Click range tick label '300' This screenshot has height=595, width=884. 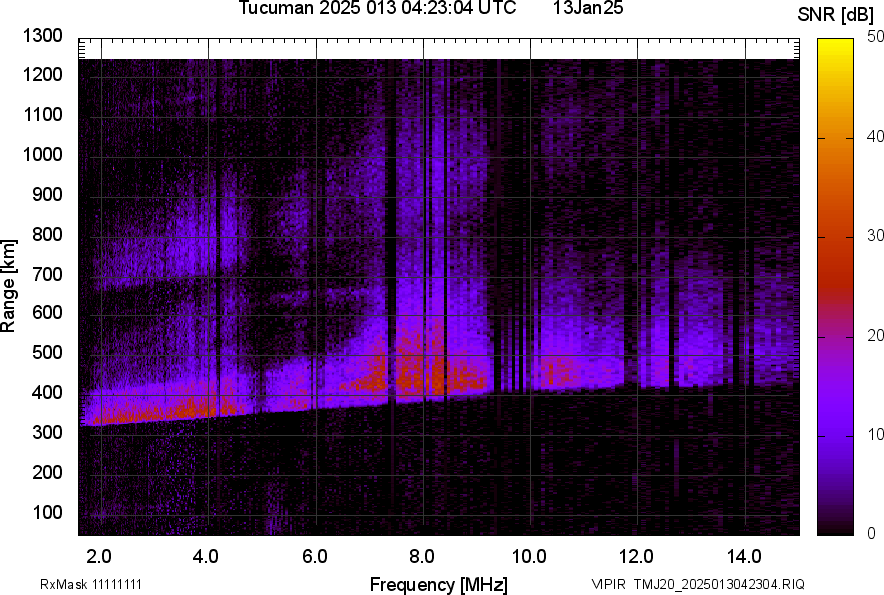point(47,432)
